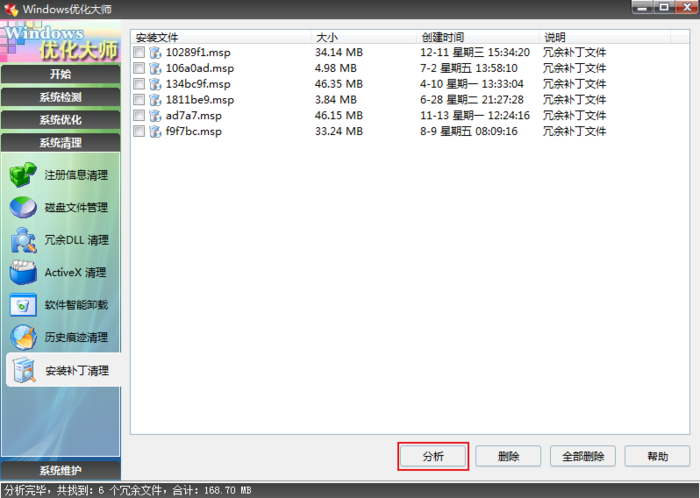The image size is (700, 498).
Task: Maximize the Windows优化大师 window
Action: click(x=664, y=7)
